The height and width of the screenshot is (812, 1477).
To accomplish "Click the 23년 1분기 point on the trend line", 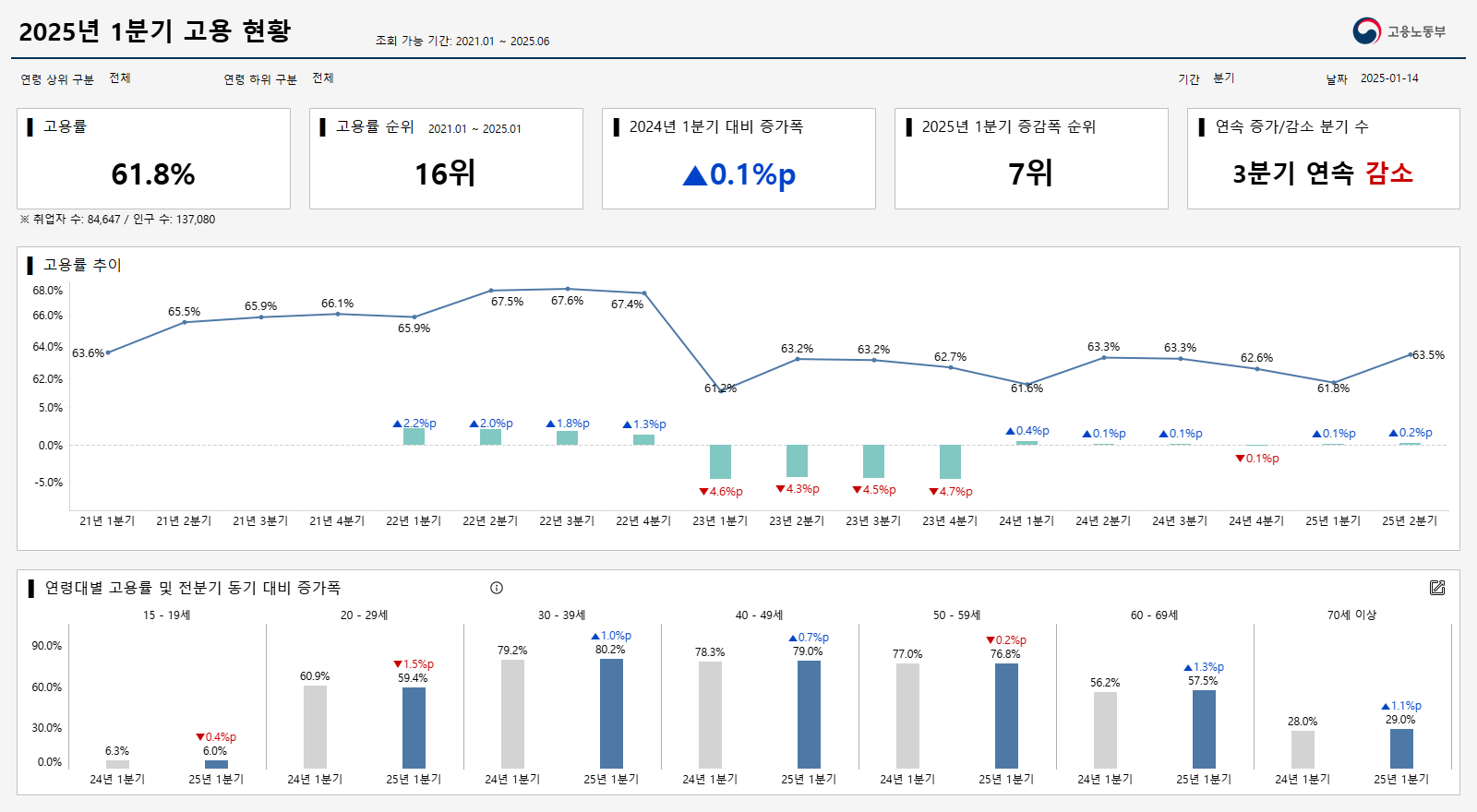I will click(720, 389).
